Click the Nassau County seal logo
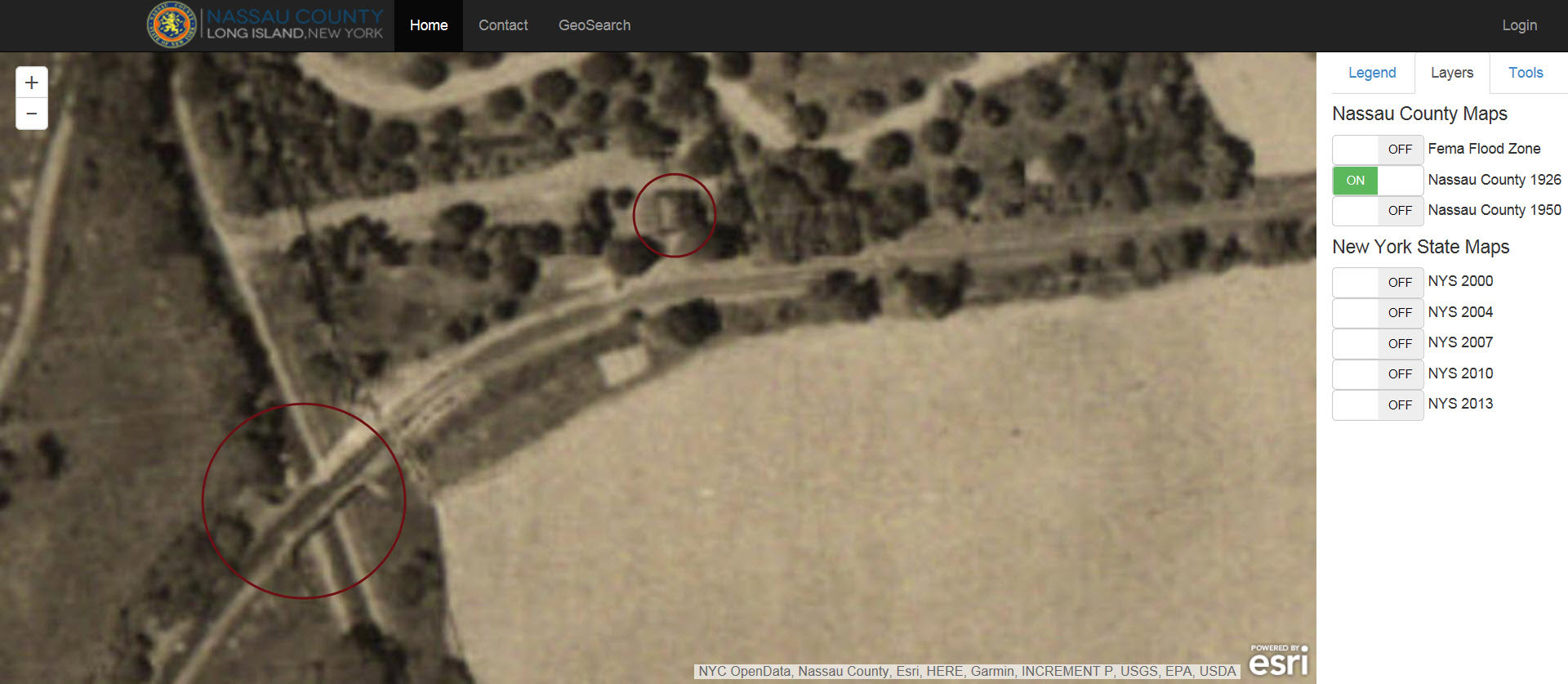The height and width of the screenshot is (684, 1568). pos(171,25)
